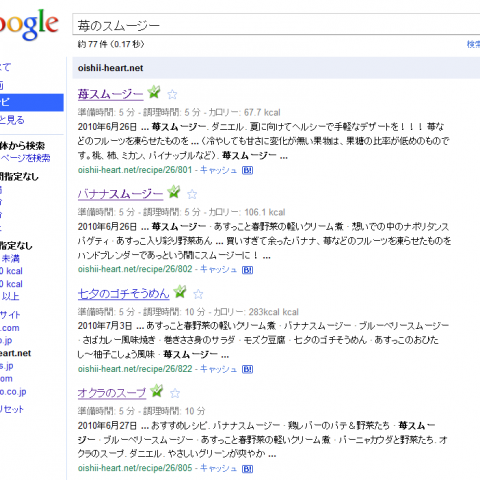The height and width of the screenshot is (480, 480).
Task: Select the o.co.jp site filter in sidebar
Action: [13, 392]
